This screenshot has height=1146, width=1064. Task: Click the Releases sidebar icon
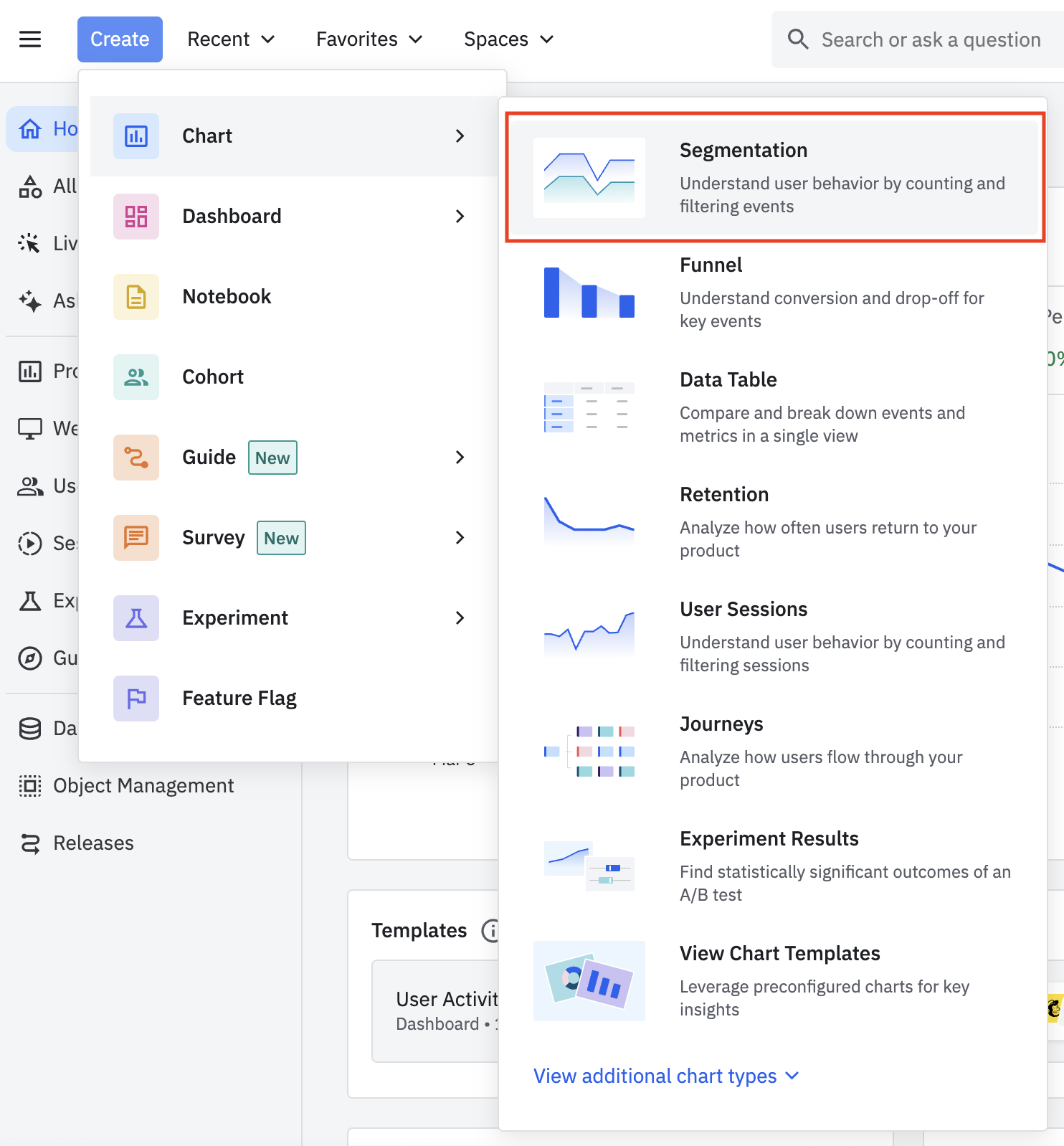[x=30, y=843]
